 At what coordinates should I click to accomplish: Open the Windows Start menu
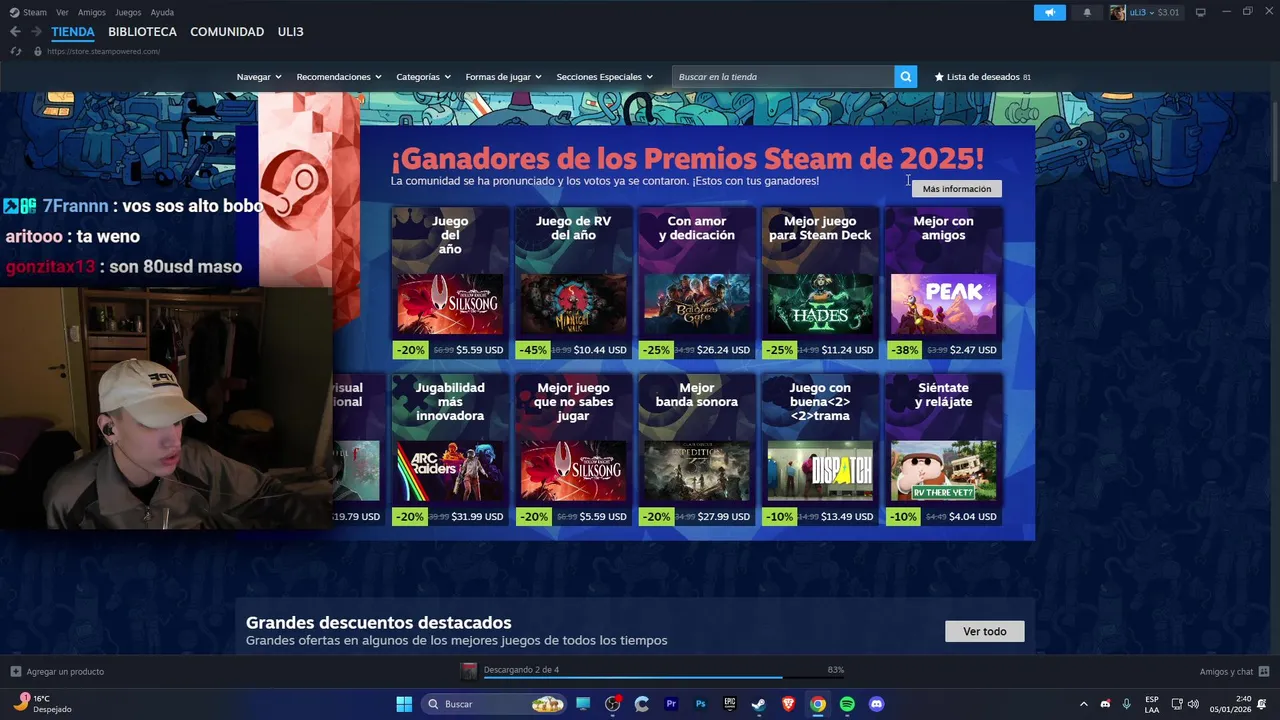(404, 704)
